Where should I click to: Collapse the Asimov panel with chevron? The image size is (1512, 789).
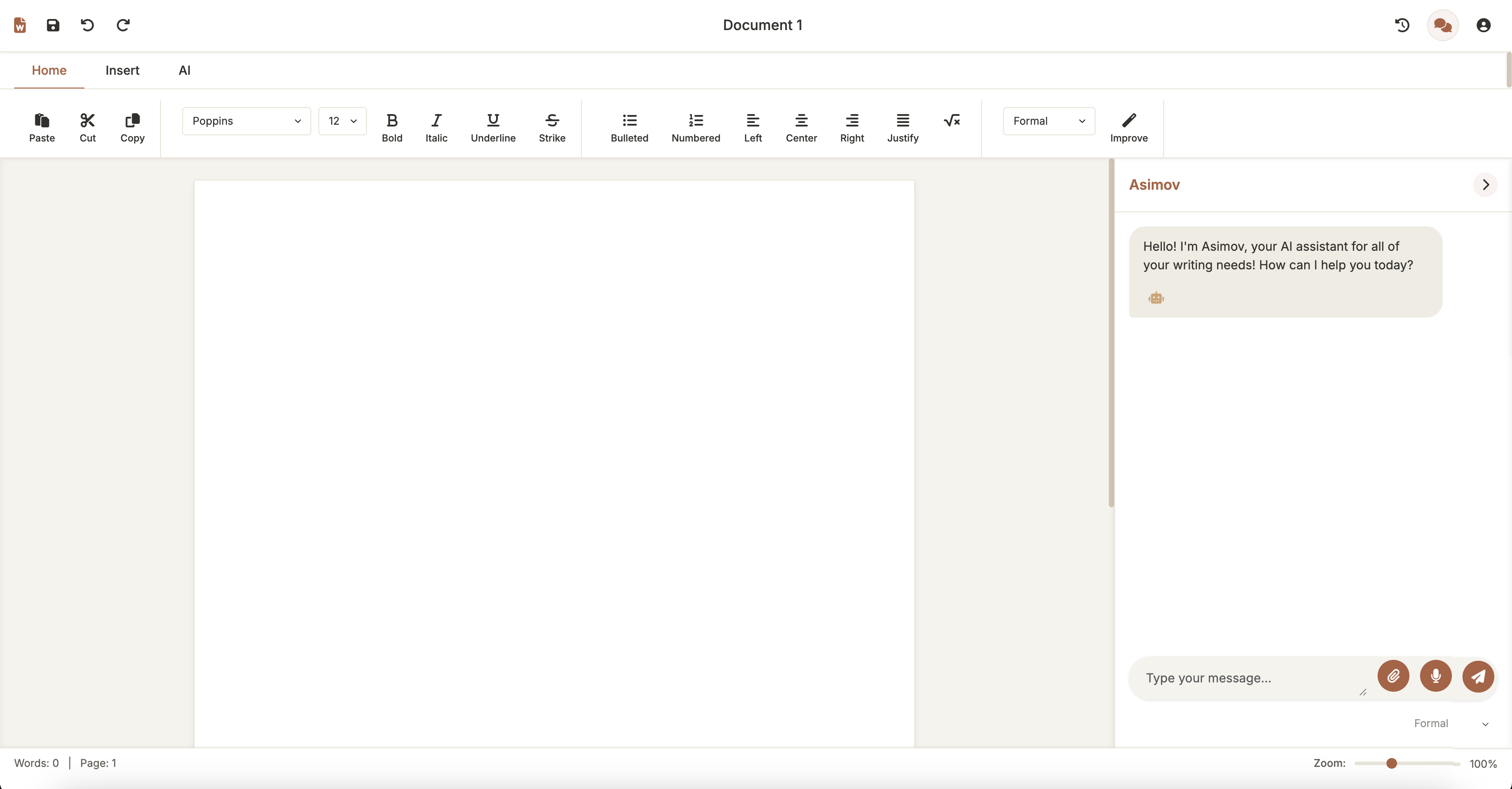(1485, 184)
